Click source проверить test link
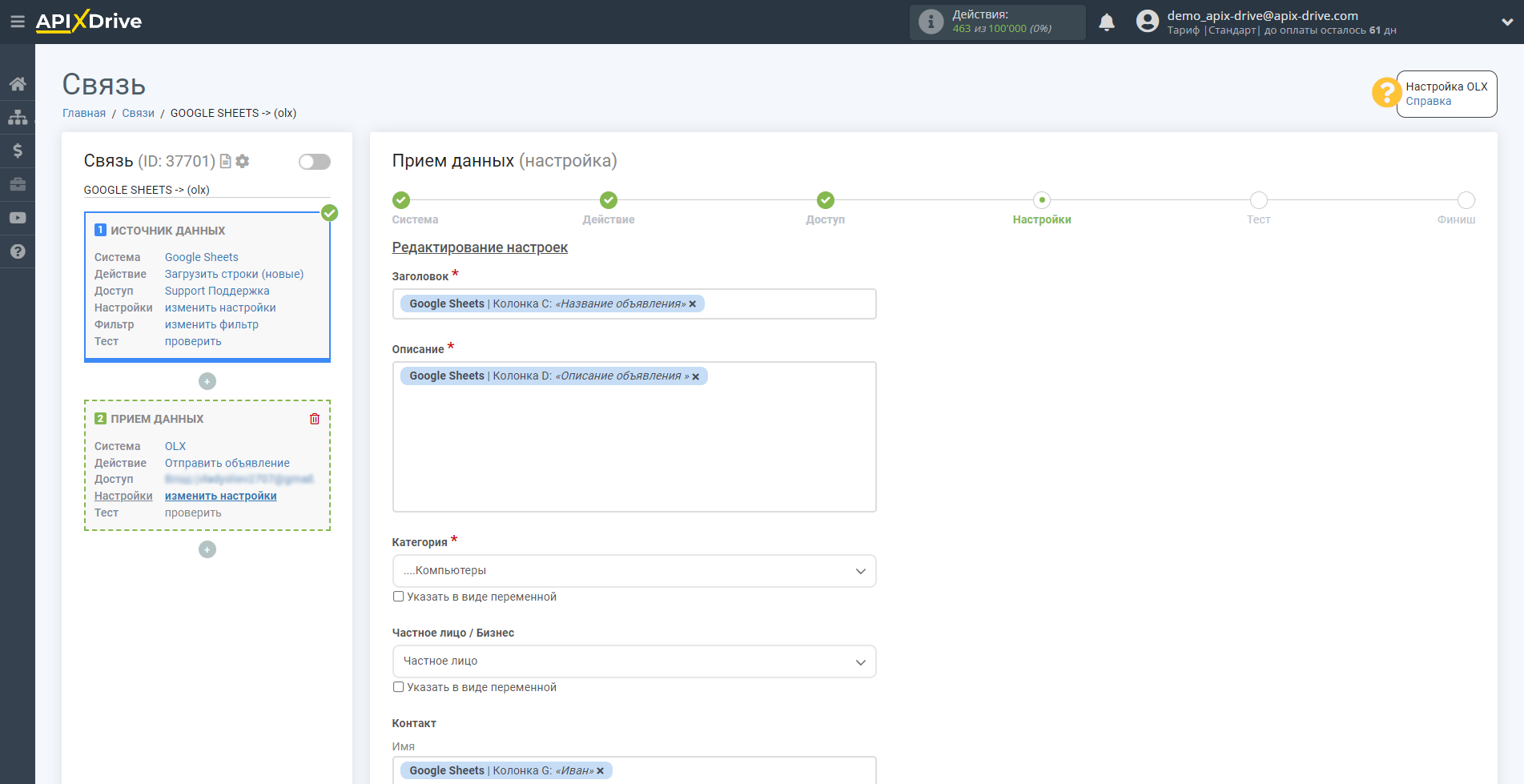The width and height of the screenshot is (1524, 784). point(193,341)
